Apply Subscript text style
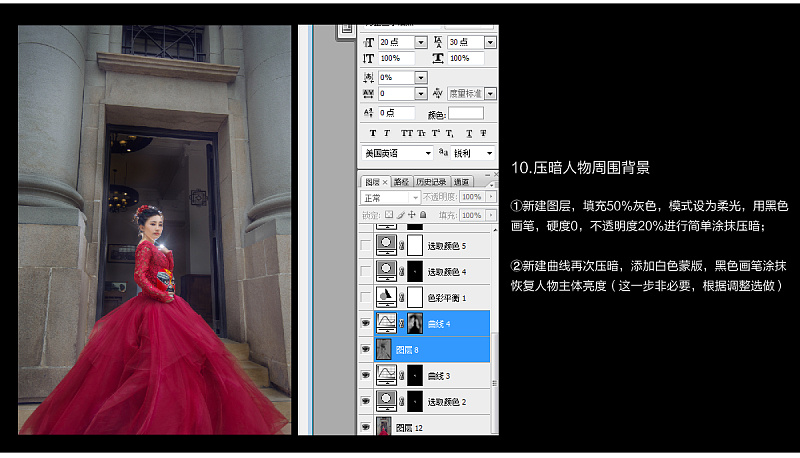The image size is (800, 458). pos(449,134)
